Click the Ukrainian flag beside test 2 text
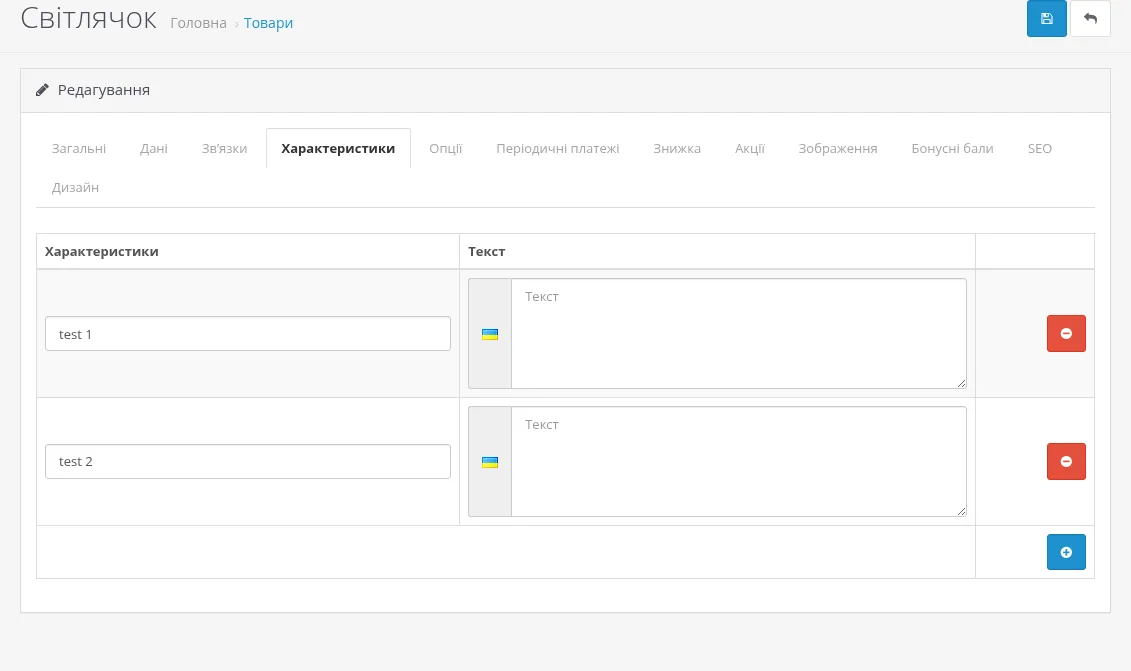 click(x=490, y=462)
